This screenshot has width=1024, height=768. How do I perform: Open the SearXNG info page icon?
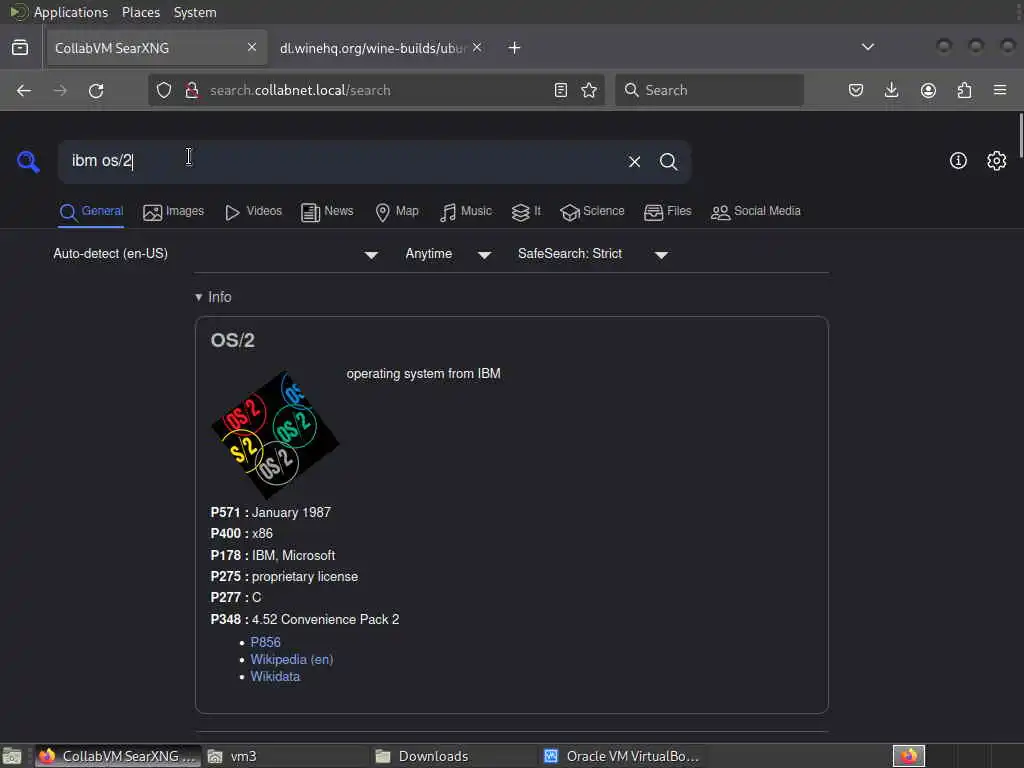click(958, 161)
